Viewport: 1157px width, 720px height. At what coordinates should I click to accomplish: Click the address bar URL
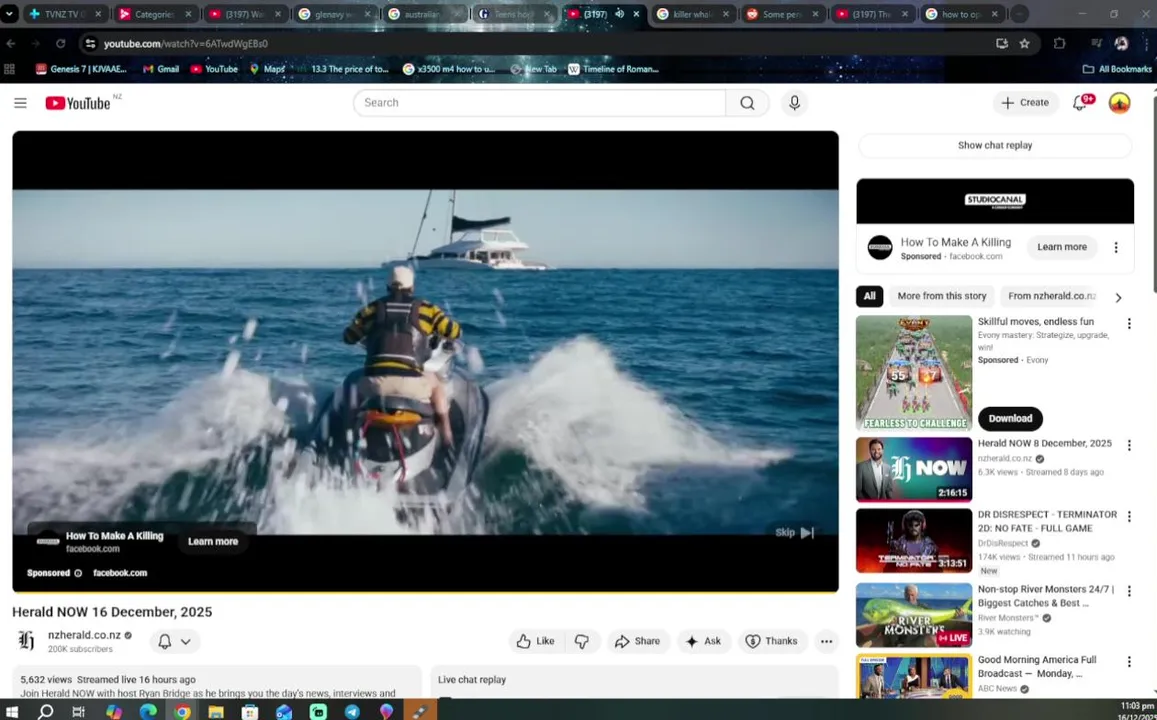coord(185,44)
